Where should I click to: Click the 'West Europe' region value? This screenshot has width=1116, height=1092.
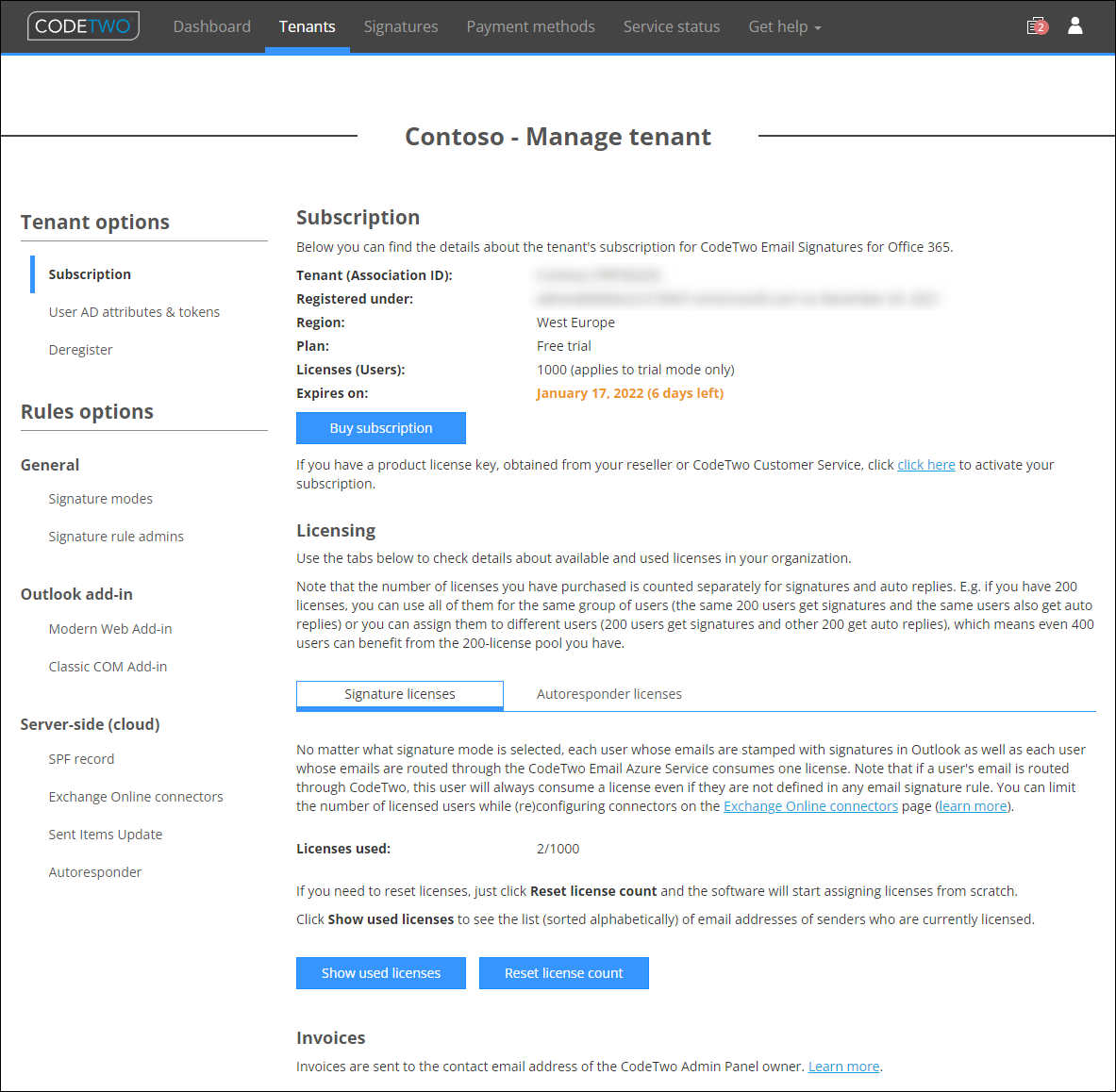click(x=575, y=323)
